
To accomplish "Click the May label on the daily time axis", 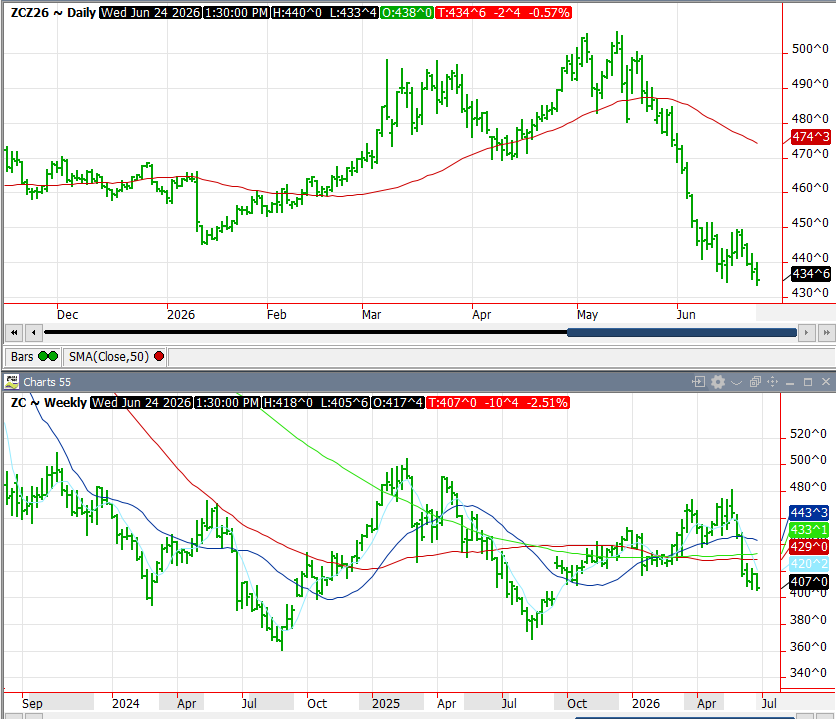I will coord(587,314).
